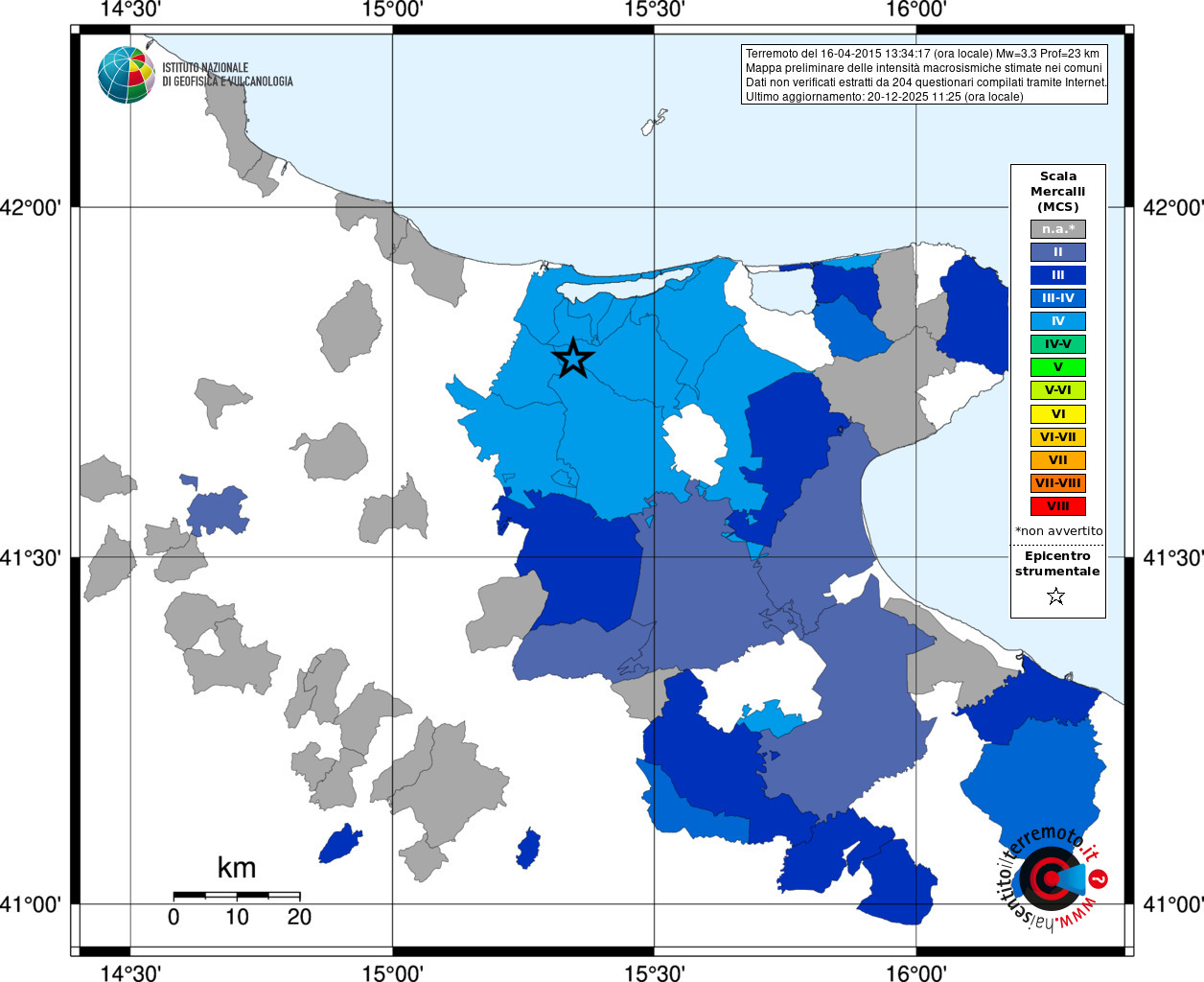Click the top 15°00' longitude label
The image size is (1204, 982).
[393, 10]
